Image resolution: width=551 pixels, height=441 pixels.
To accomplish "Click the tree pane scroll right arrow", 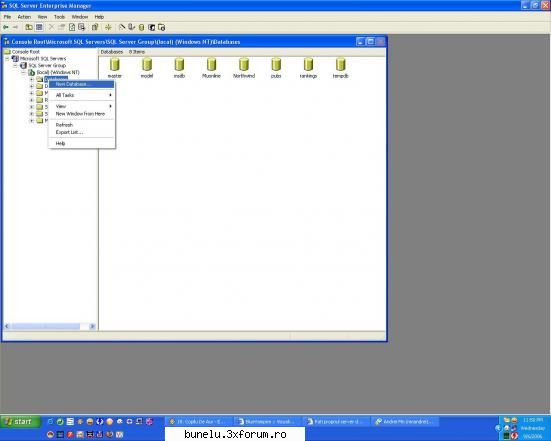I will click(x=92, y=326).
